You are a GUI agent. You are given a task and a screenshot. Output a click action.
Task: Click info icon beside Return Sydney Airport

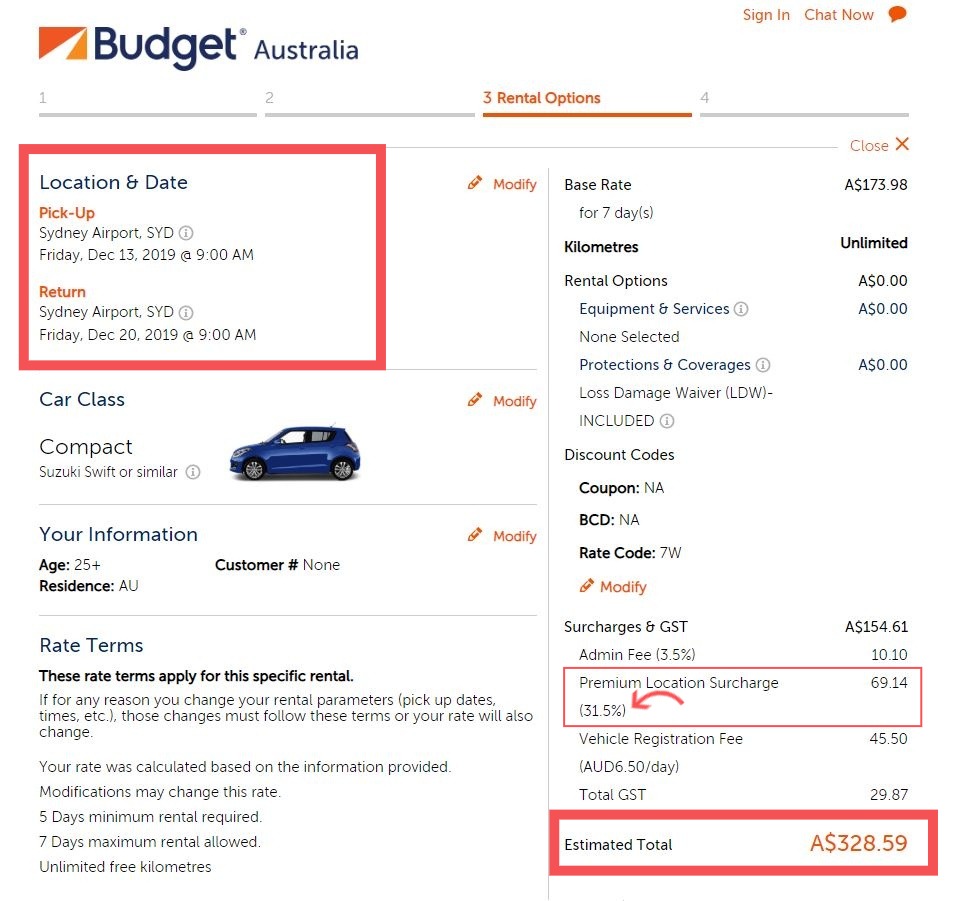click(186, 312)
